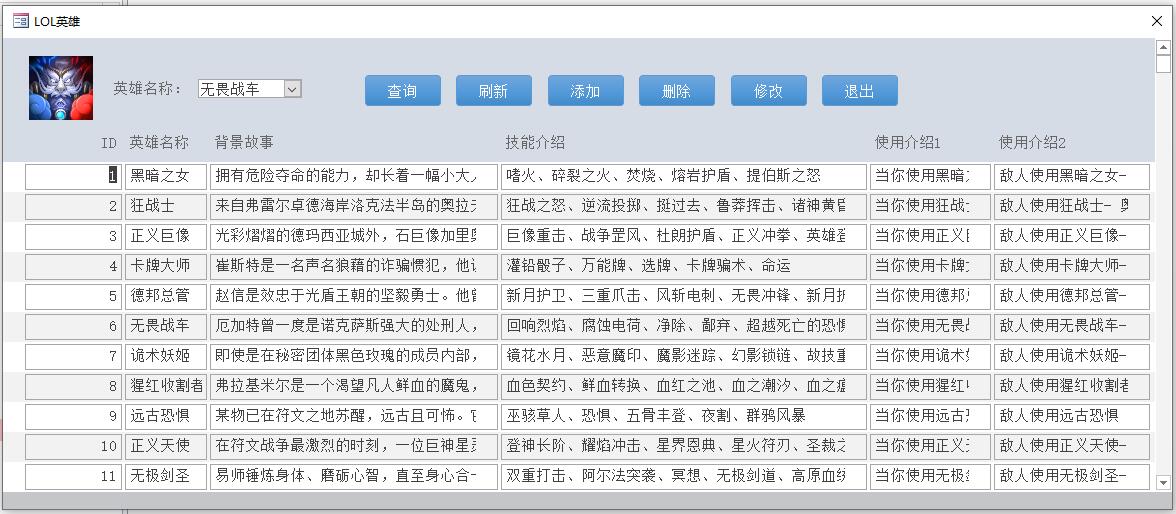Click the background story starting 厄加特曾一度
The image size is (1176, 514).
coord(354,326)
